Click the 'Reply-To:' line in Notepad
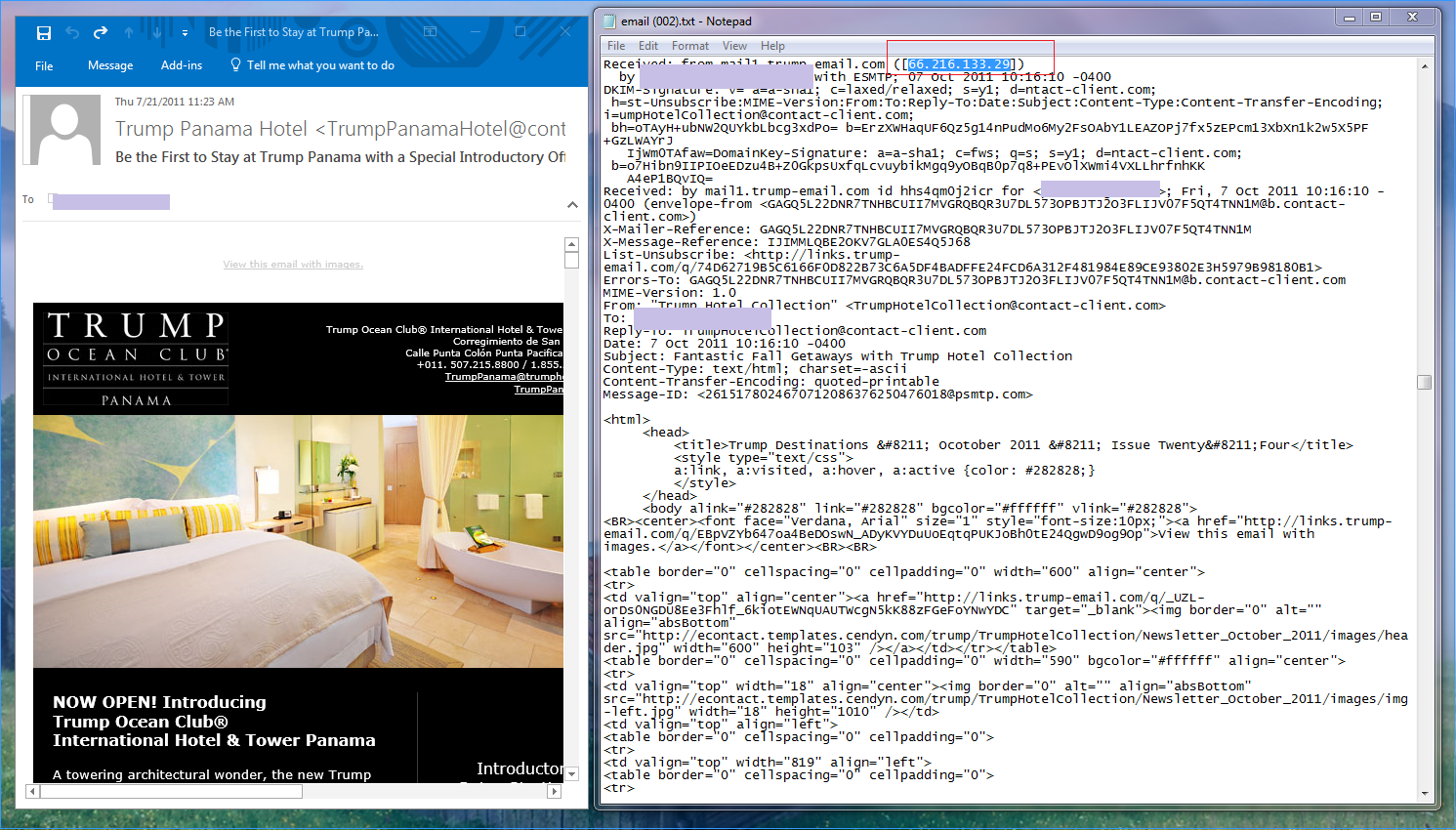Viewport: 1456px width, 830px height. [x=795, y=331]
